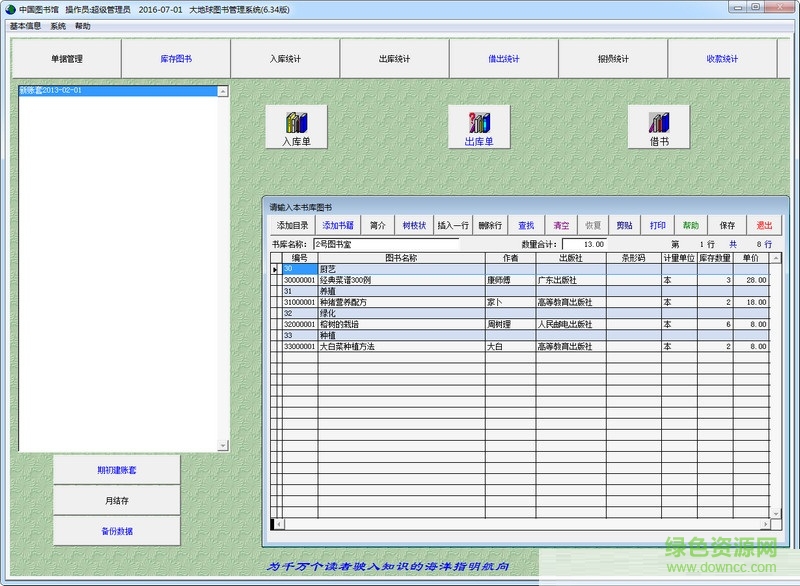Viewport: 800px width, 586px height.
Task: Open the 收款统计 tab
Action: [722, 59]
